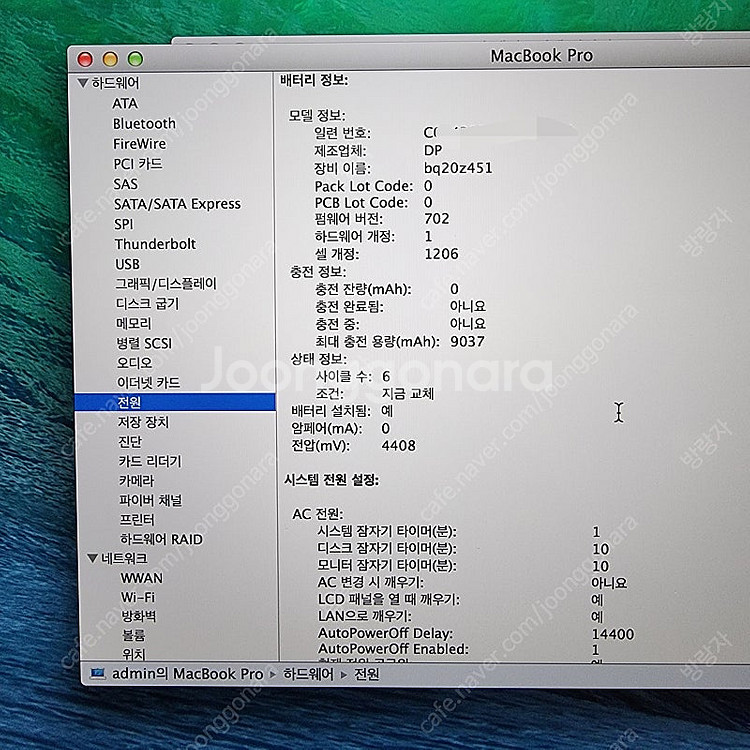Viewport: 750px width, 750px height.
Task: Click 시스템 전원 설정: heading
Action: [332, 480]
